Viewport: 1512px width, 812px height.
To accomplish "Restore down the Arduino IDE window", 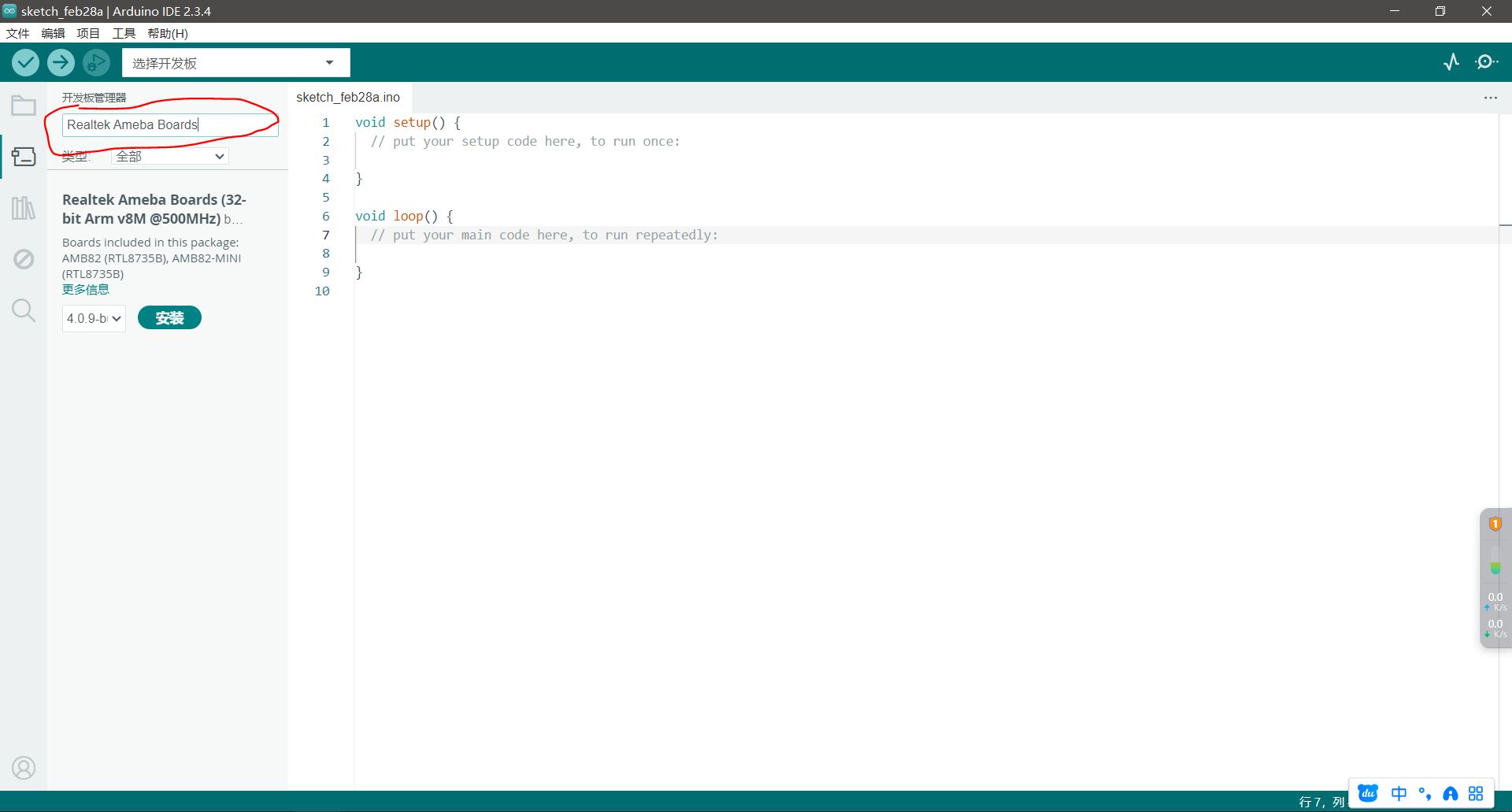I will pos(1440,11).
